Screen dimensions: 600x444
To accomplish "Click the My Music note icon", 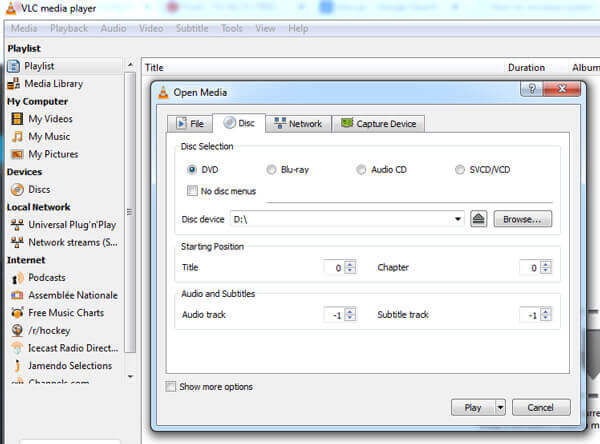I will click(x=17, y=136).
